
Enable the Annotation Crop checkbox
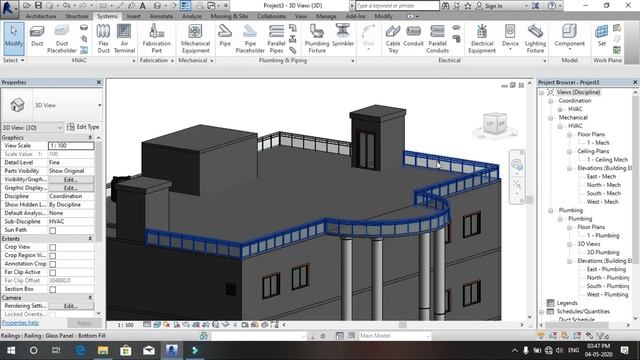click(x=53, y=264)
